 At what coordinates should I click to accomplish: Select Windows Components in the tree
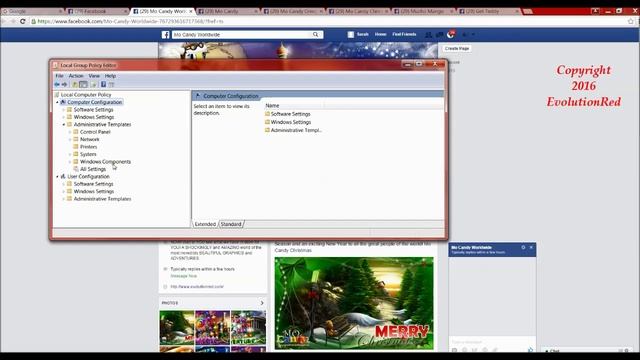(x=105, y=162)
